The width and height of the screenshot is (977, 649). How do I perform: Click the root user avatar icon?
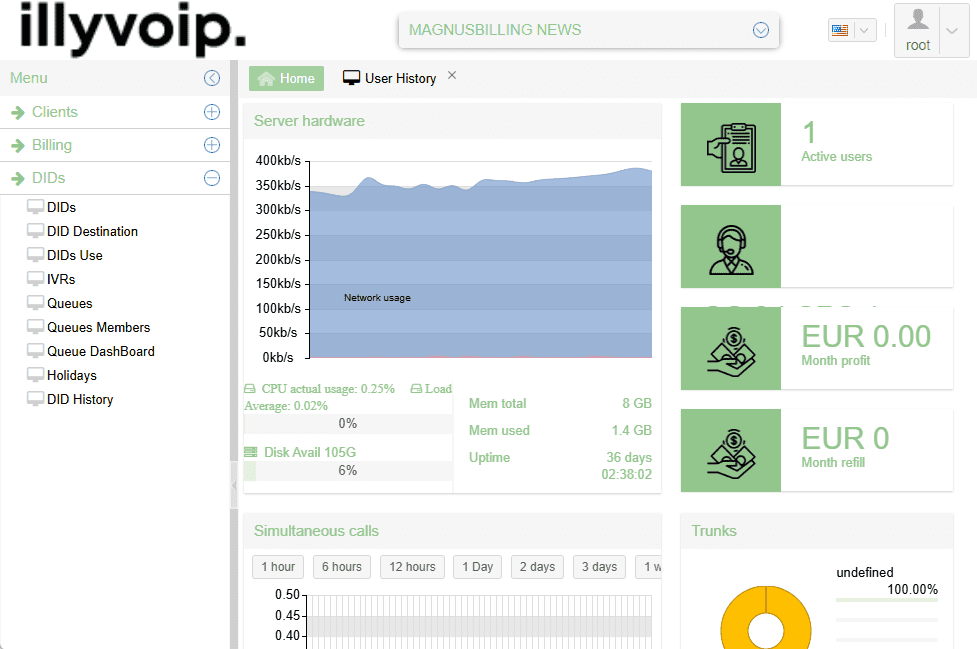[x=917, y=20]
